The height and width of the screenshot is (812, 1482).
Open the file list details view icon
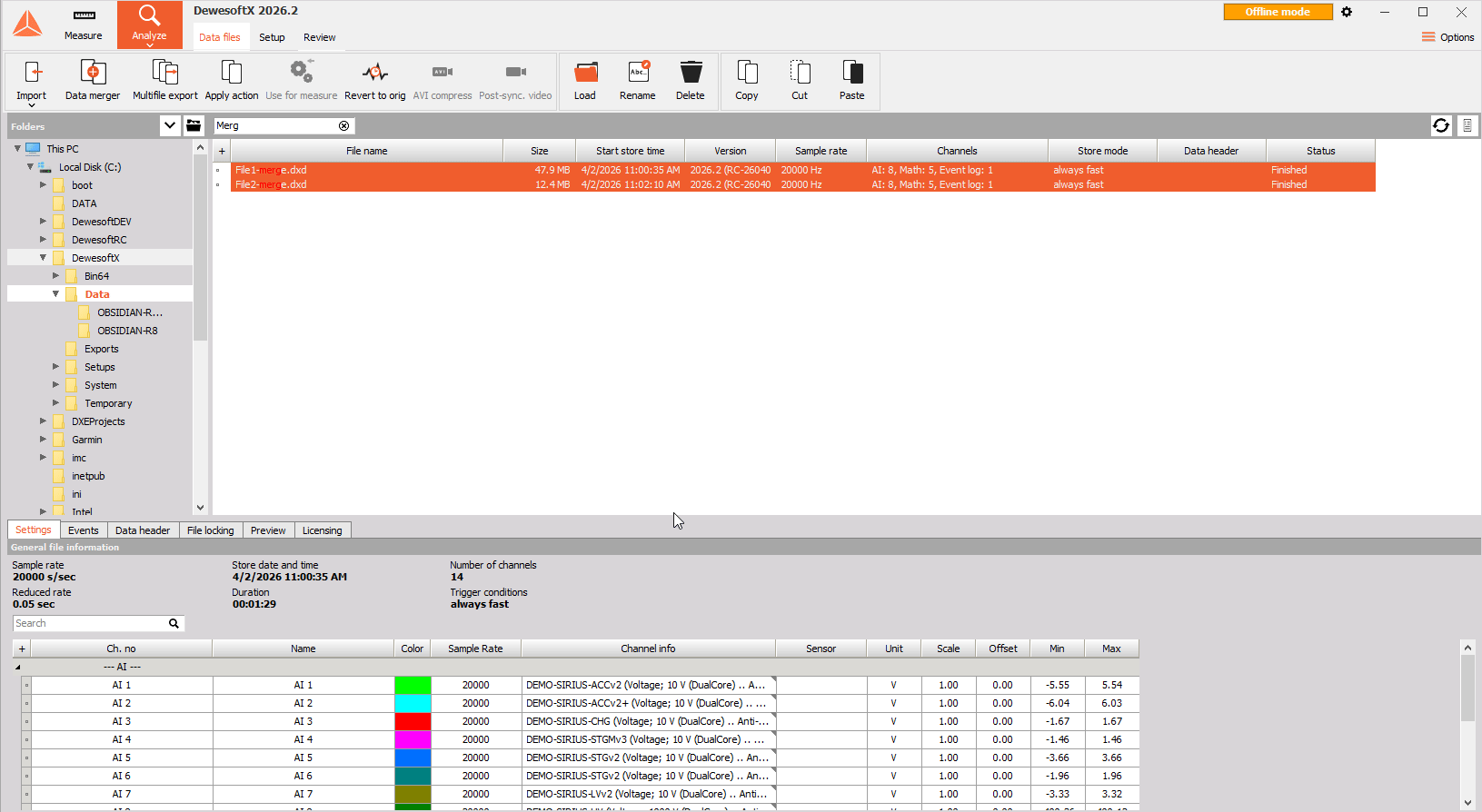[1467, 126]
